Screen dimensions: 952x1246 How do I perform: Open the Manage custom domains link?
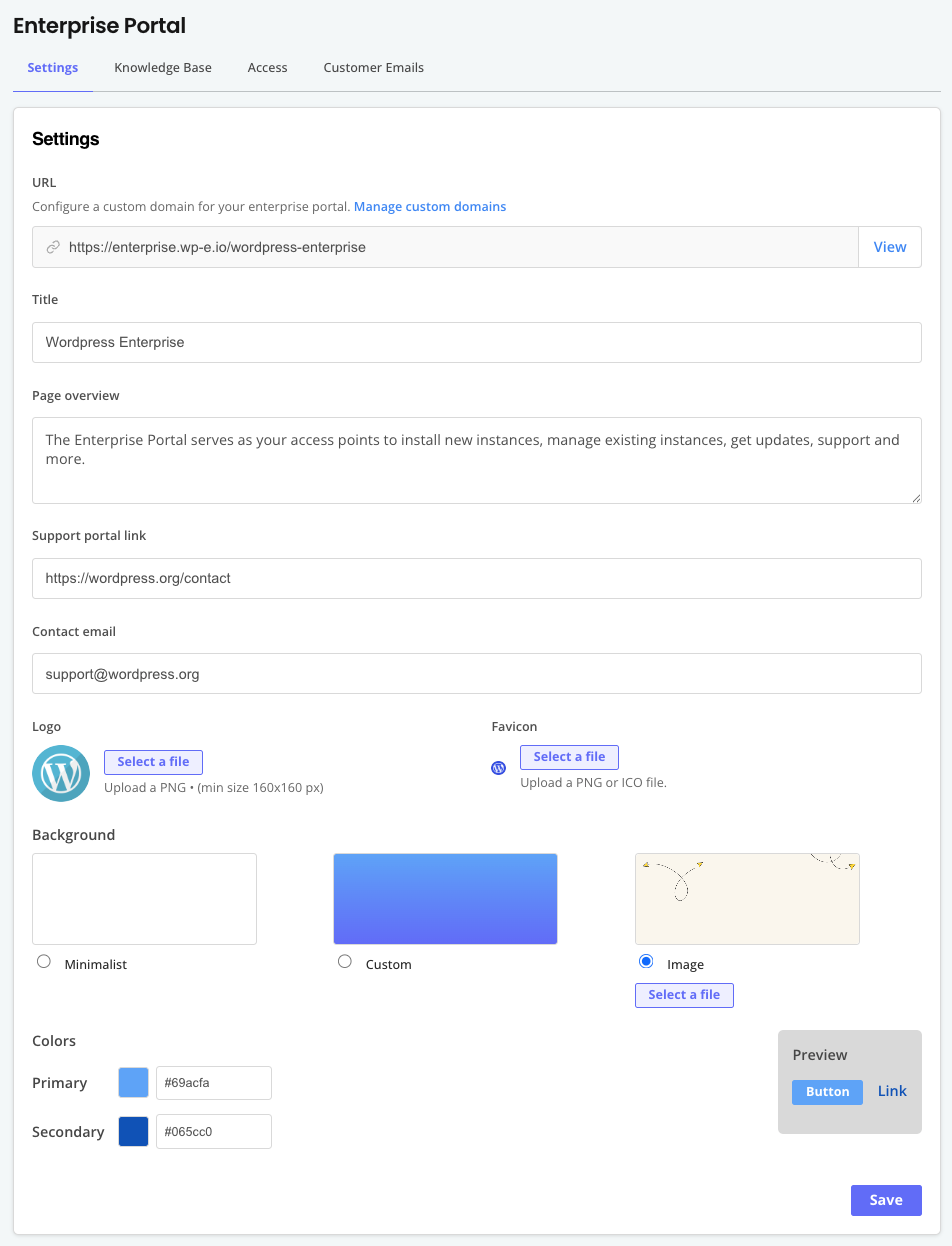click(x=430, y=206)
